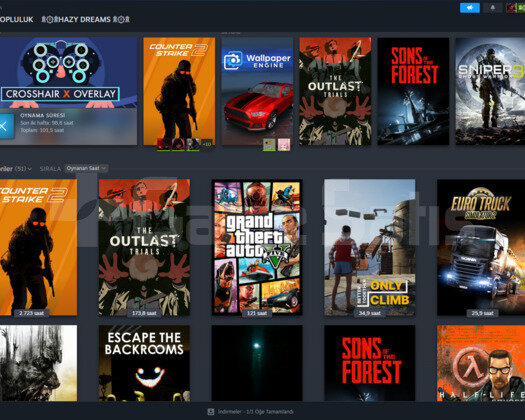The width and height of the screenshot is (525, 420).
Task: Open the HAZY DREAMS profile menu
Action: (85, 19)
